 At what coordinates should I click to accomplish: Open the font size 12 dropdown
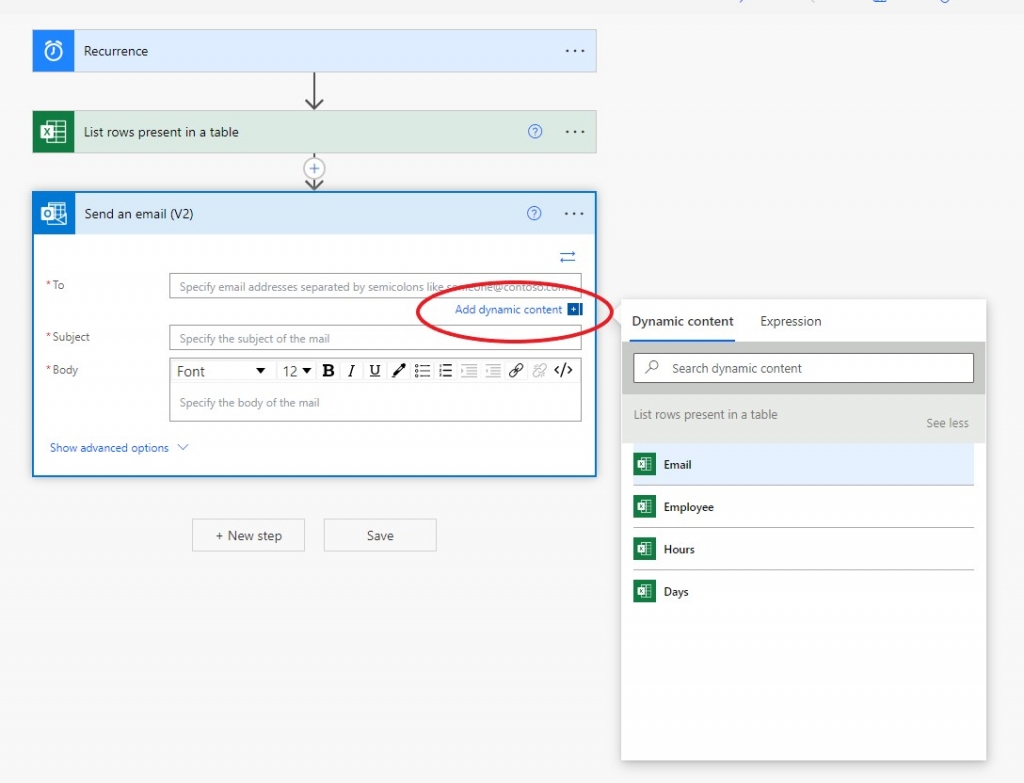coord(295,370)
